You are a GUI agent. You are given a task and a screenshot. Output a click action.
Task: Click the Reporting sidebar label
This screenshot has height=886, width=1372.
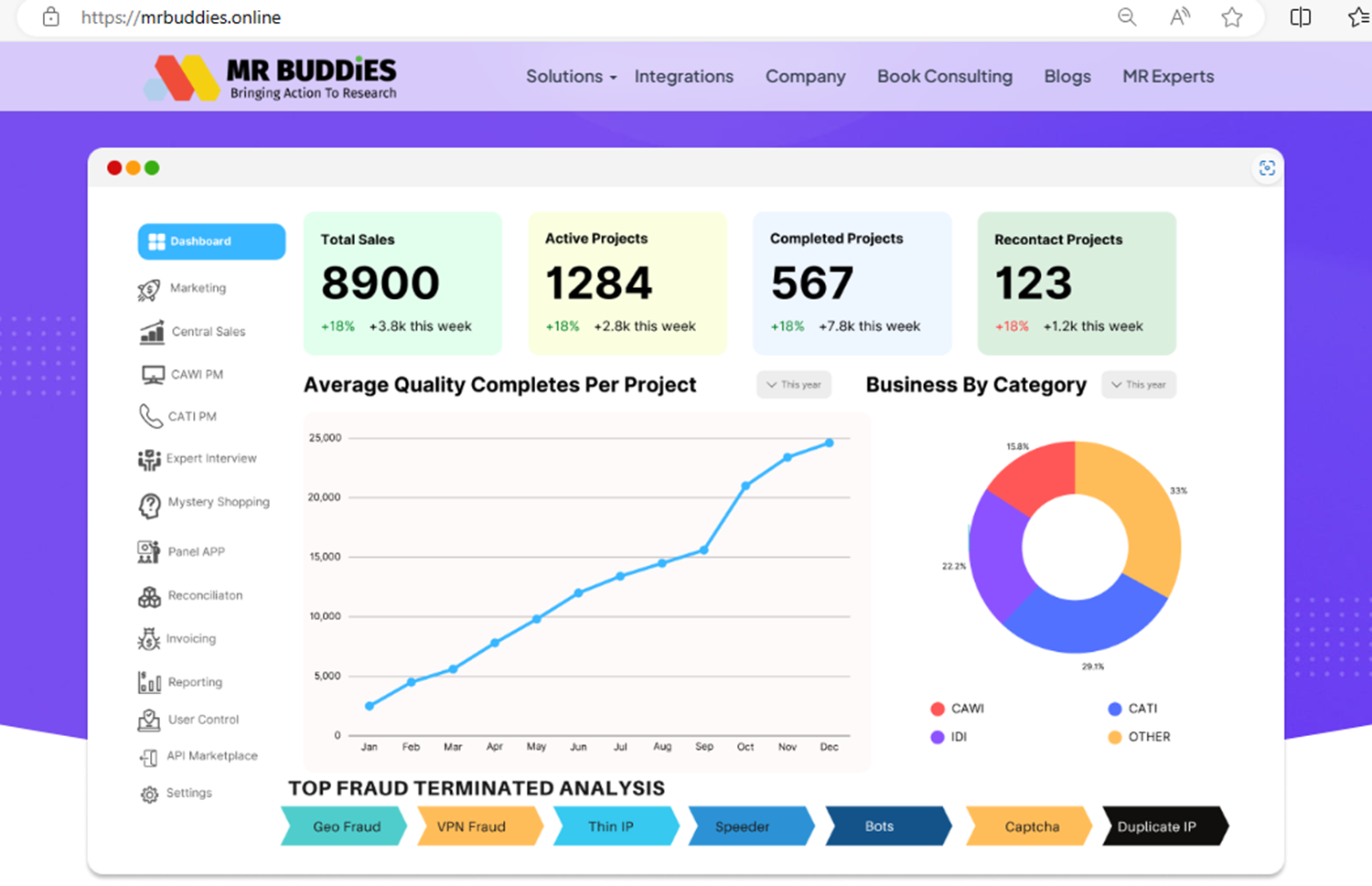[x=195, y=682]
